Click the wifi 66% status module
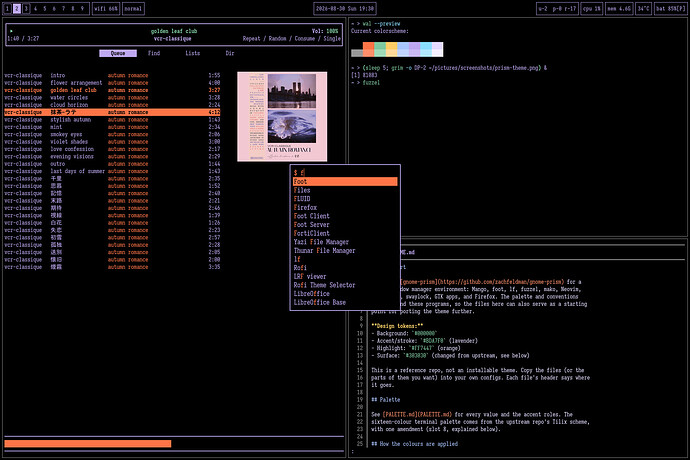 (x=106, y=8)
